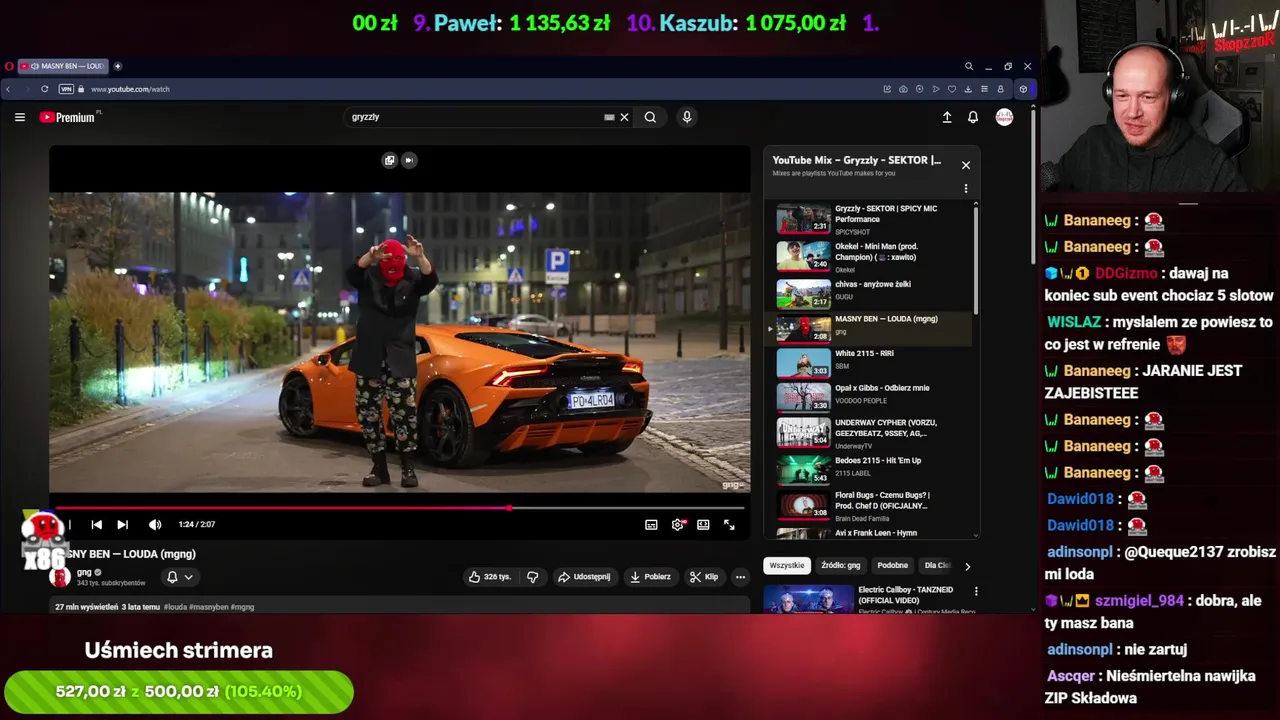
Task: Open the Mix playlist three-dot options
Action: (x=965, y=188)
